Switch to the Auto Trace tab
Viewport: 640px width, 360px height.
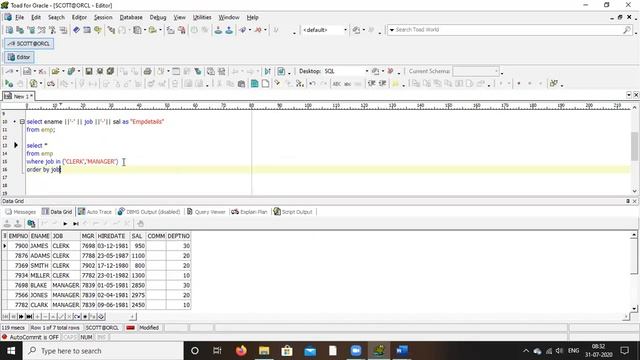[x=95, y=212]
